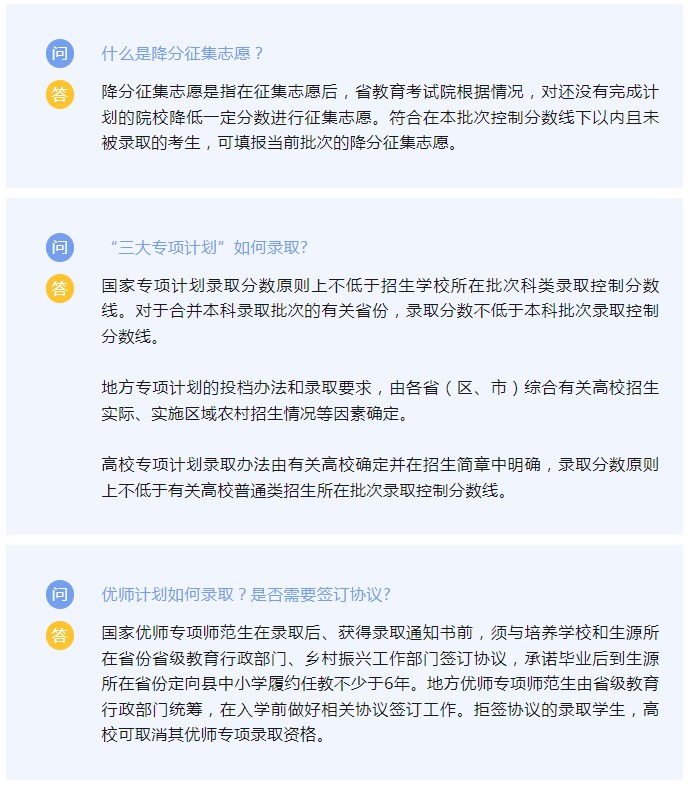Click the line 分数线。 ending the first 专项 paragraph
The height and width of the screenshot is (788, 689).
[x=131, y=337]
